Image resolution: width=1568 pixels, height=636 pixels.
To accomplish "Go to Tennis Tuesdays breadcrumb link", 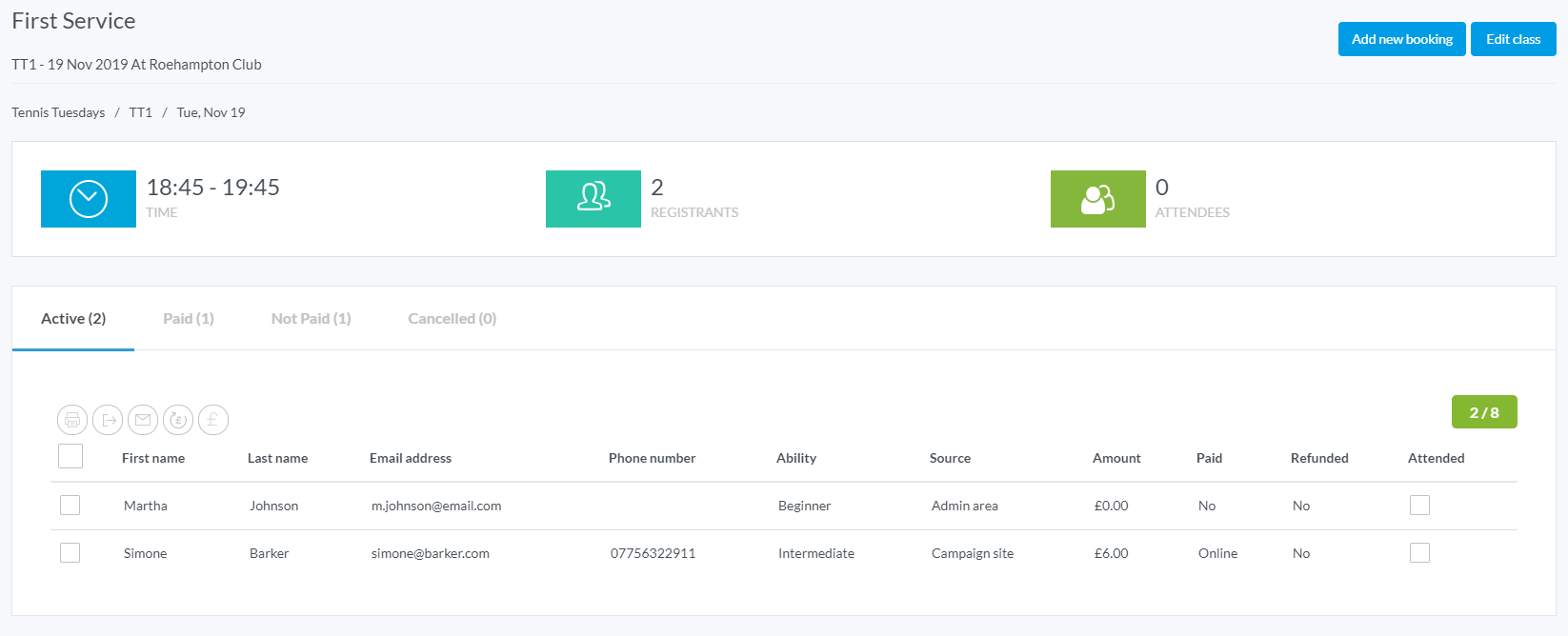I will pyautogui.click(x=58, y=112).
